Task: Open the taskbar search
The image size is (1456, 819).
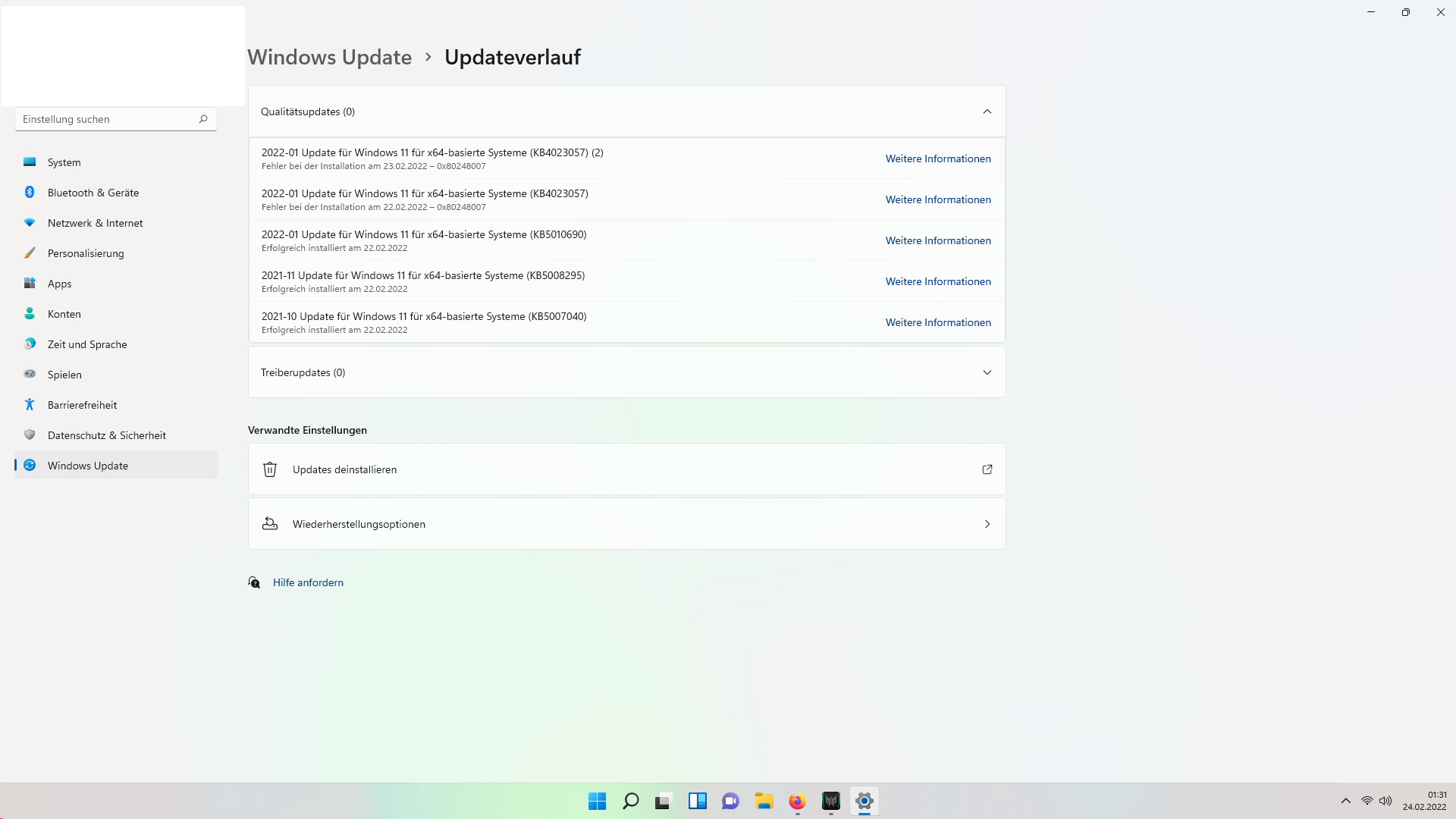Action: 630,801
